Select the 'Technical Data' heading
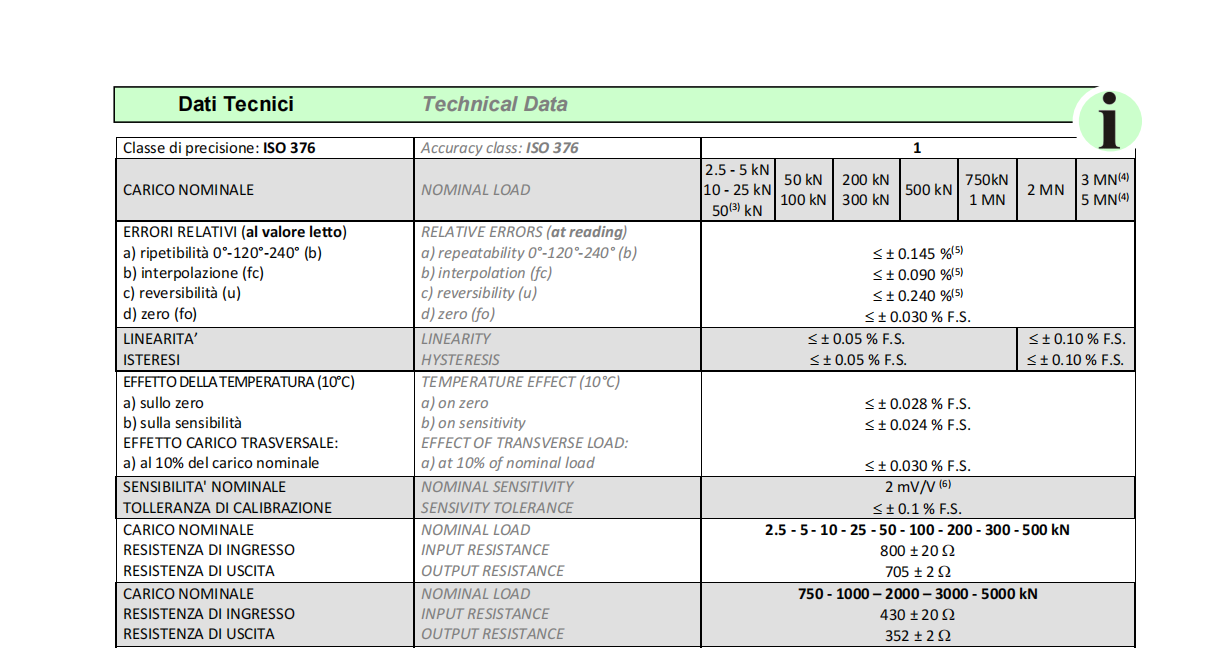 (494, 104)
